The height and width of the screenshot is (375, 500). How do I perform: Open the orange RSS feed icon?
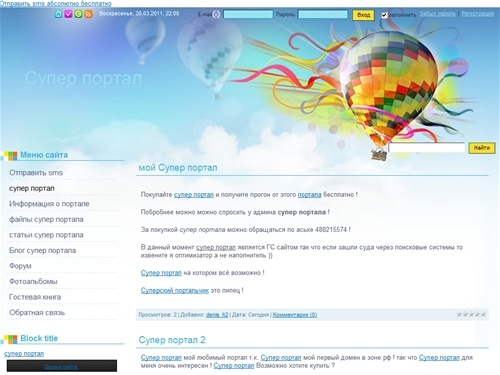tap(88, 14)
